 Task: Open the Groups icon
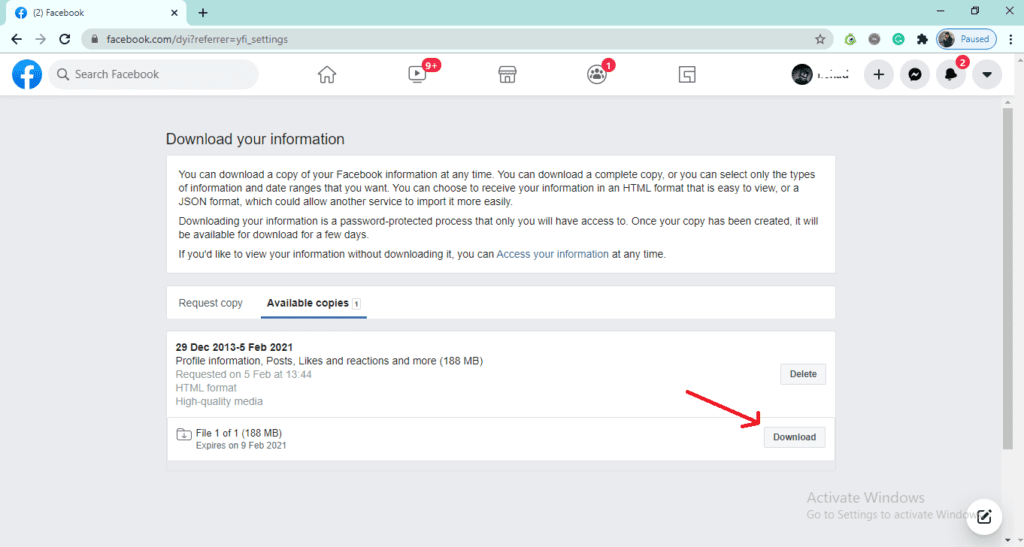pos(597,74)
